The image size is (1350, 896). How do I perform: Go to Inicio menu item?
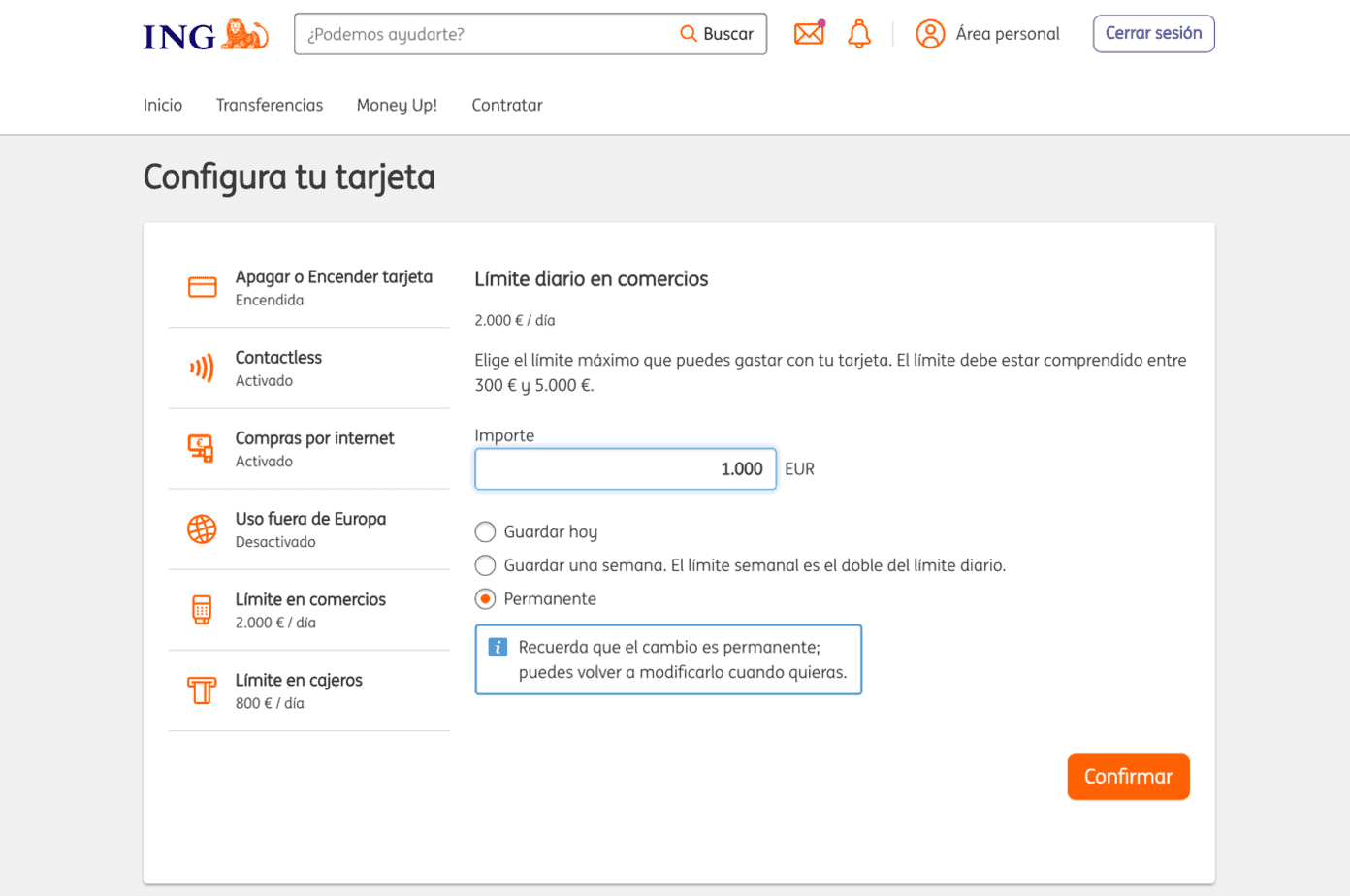click(x=163, y=105)
